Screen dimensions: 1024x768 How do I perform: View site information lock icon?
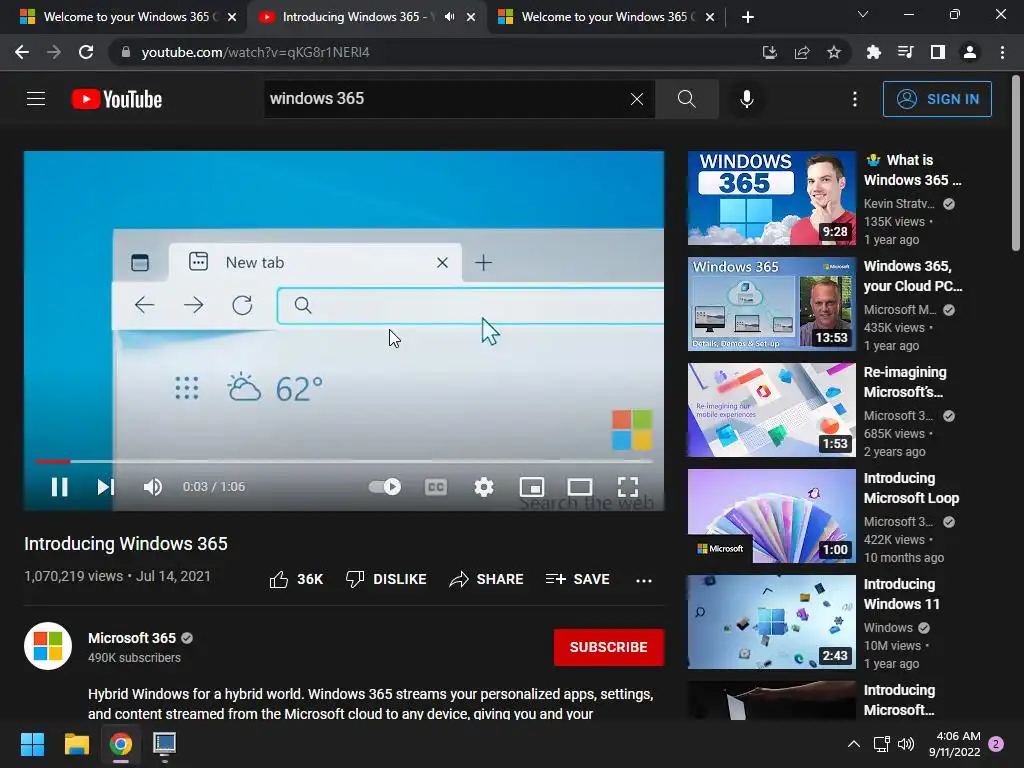[x=126, y=52]
